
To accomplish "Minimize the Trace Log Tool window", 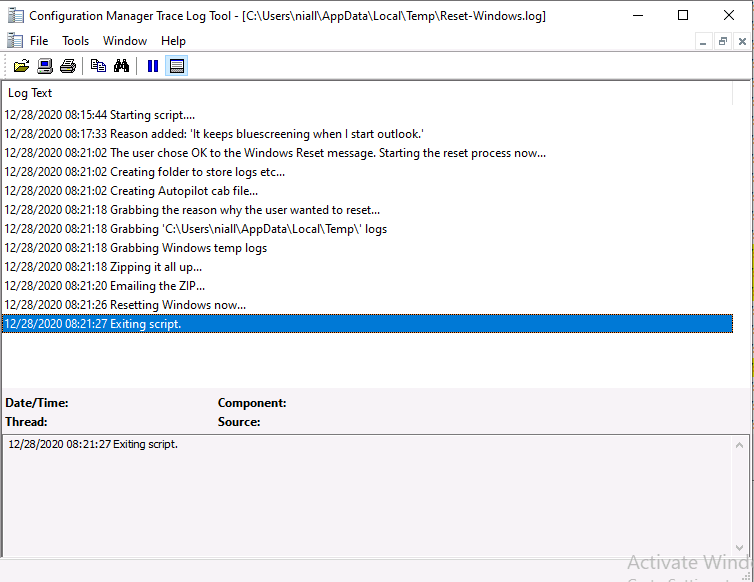I will [x=638, y=15].
